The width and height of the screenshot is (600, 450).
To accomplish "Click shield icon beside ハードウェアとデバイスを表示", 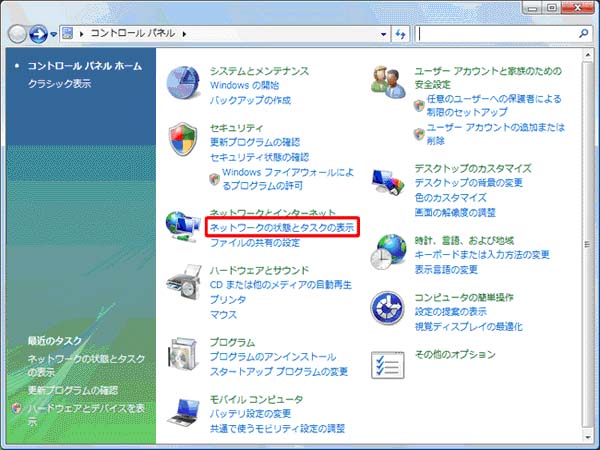I will point(16,409).
